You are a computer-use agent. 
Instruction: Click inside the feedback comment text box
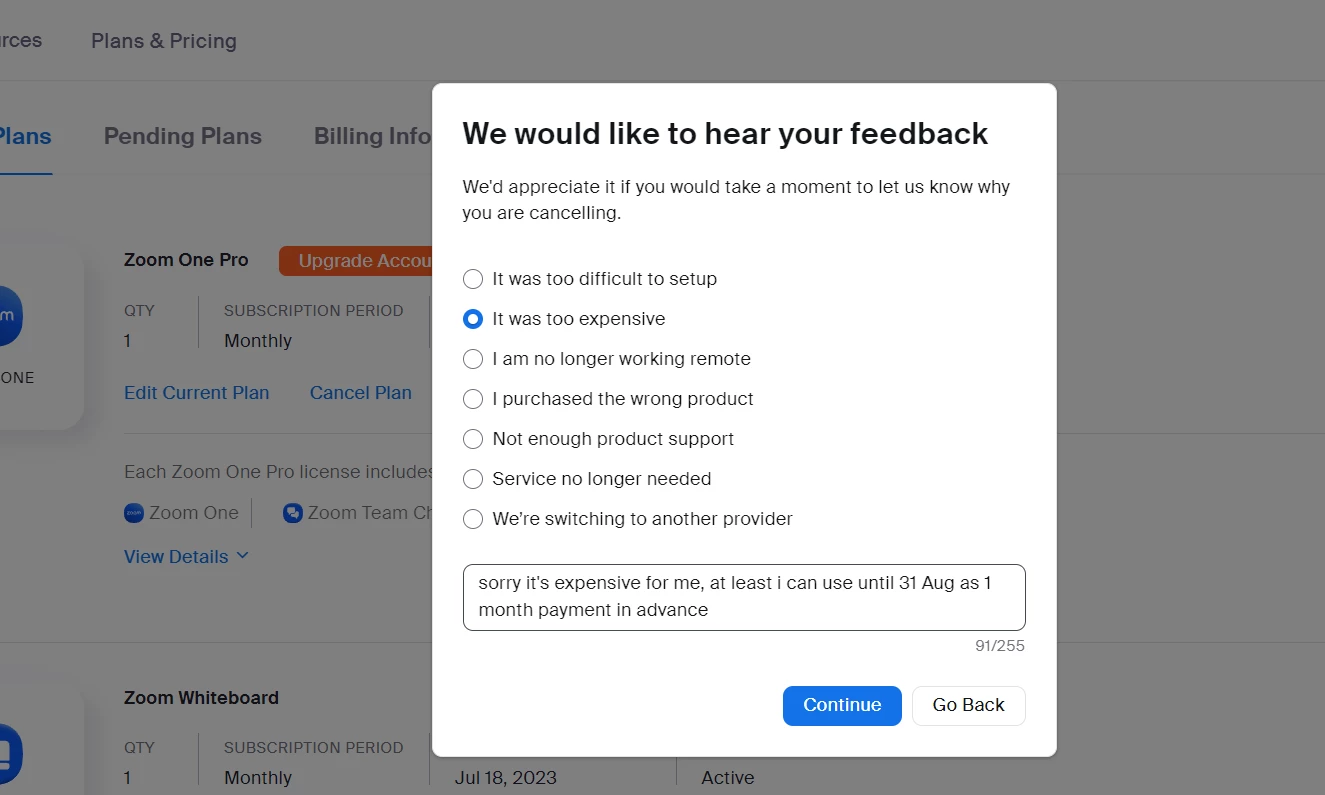[744, 597]
